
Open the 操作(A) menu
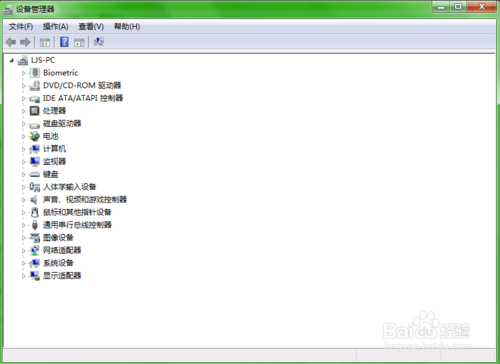[55, 26]
